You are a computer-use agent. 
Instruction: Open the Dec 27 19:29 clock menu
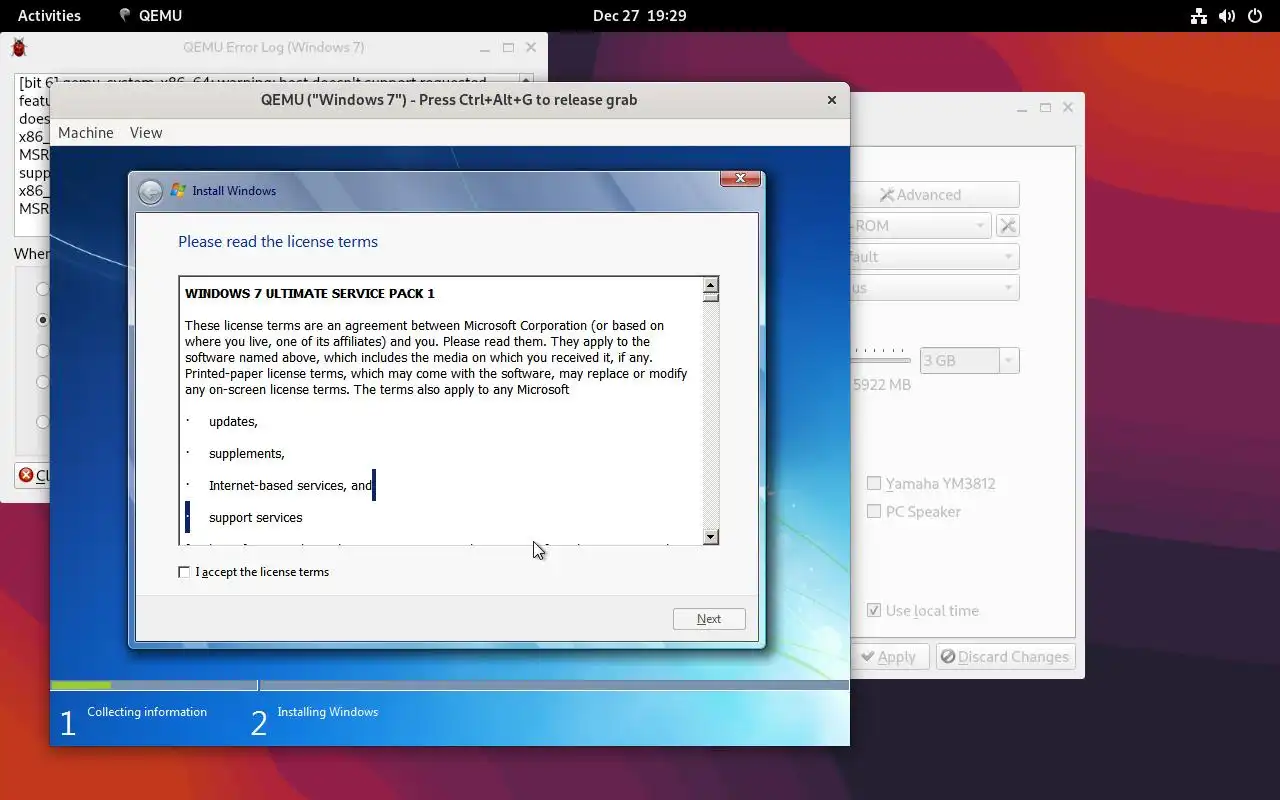coord(639,15)
